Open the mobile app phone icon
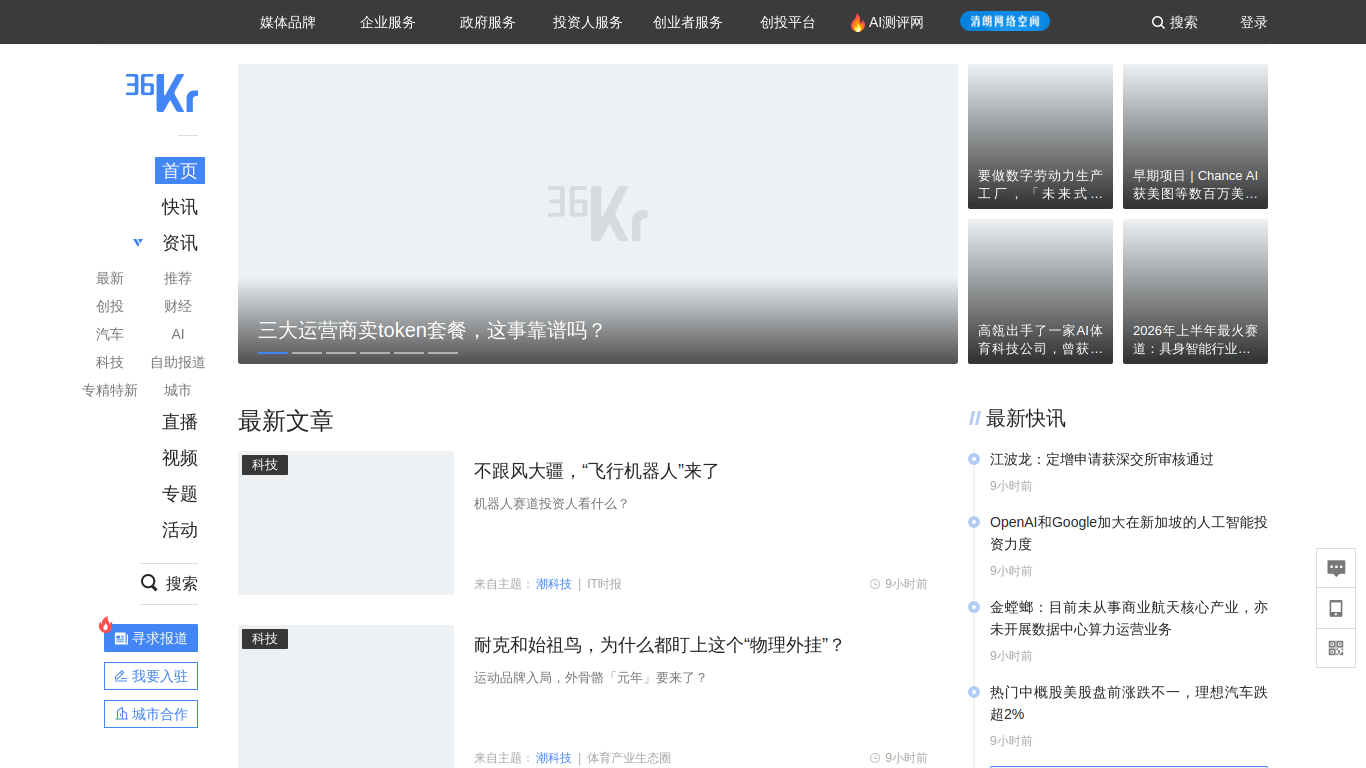1366x768 pixels. point(1336,608)
